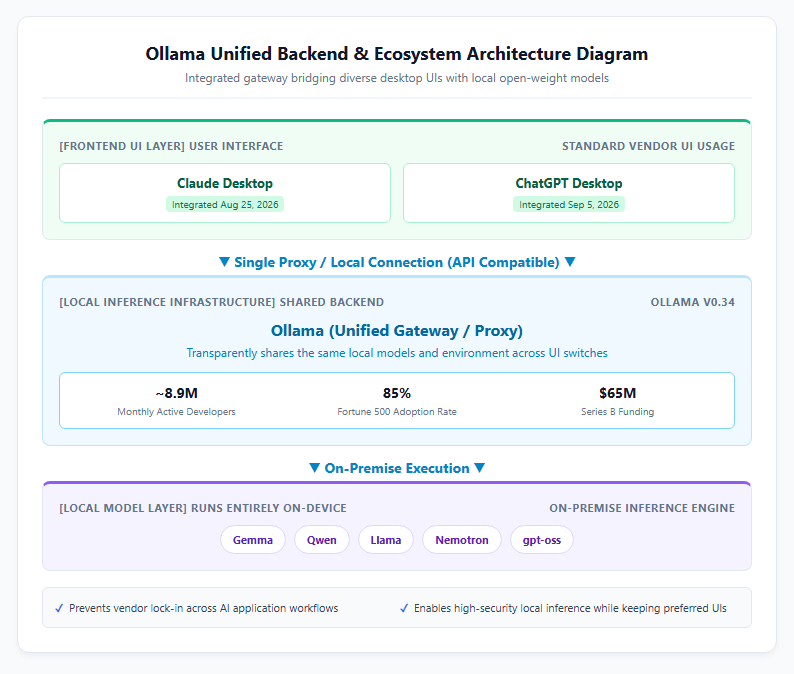
Task: Click the Qwen model pill
Action: point(322,540)
